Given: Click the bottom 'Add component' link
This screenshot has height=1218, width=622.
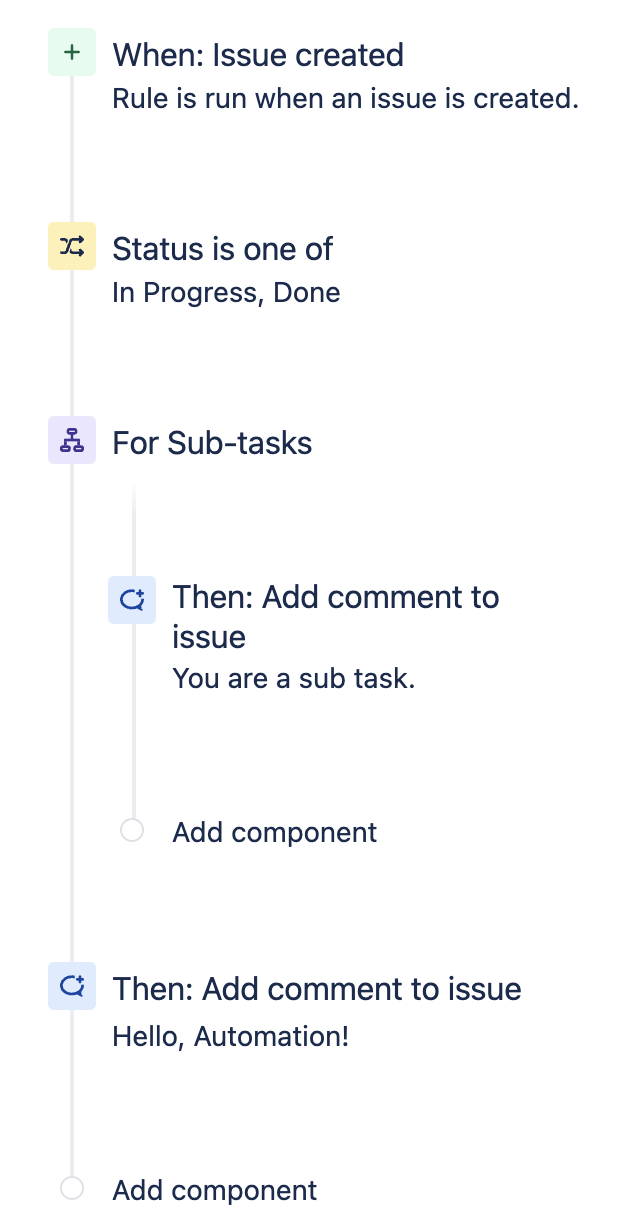Looking at the screenshot, I should [214, 1190].
